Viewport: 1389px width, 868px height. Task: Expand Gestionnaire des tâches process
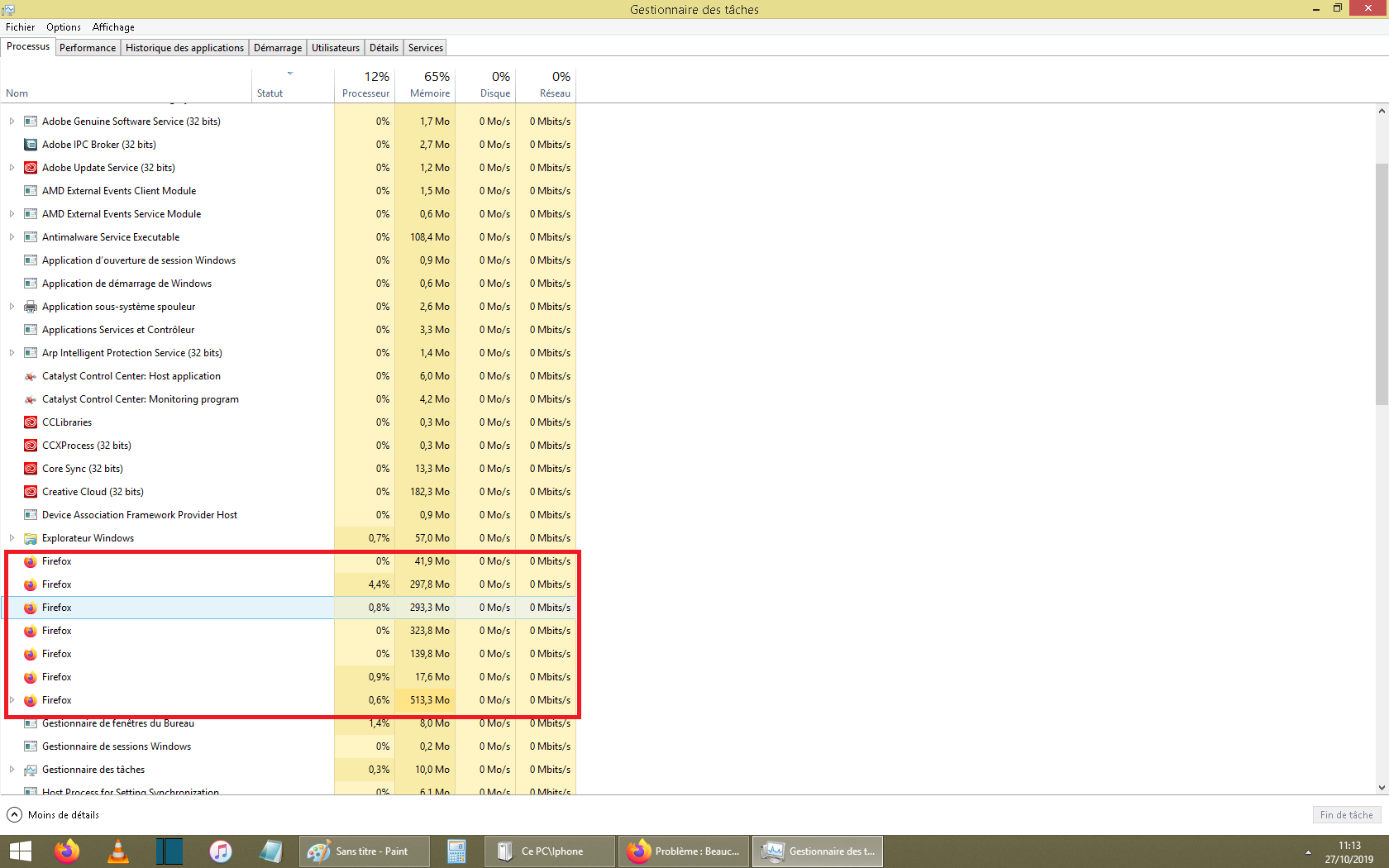(x=12, y=770)
